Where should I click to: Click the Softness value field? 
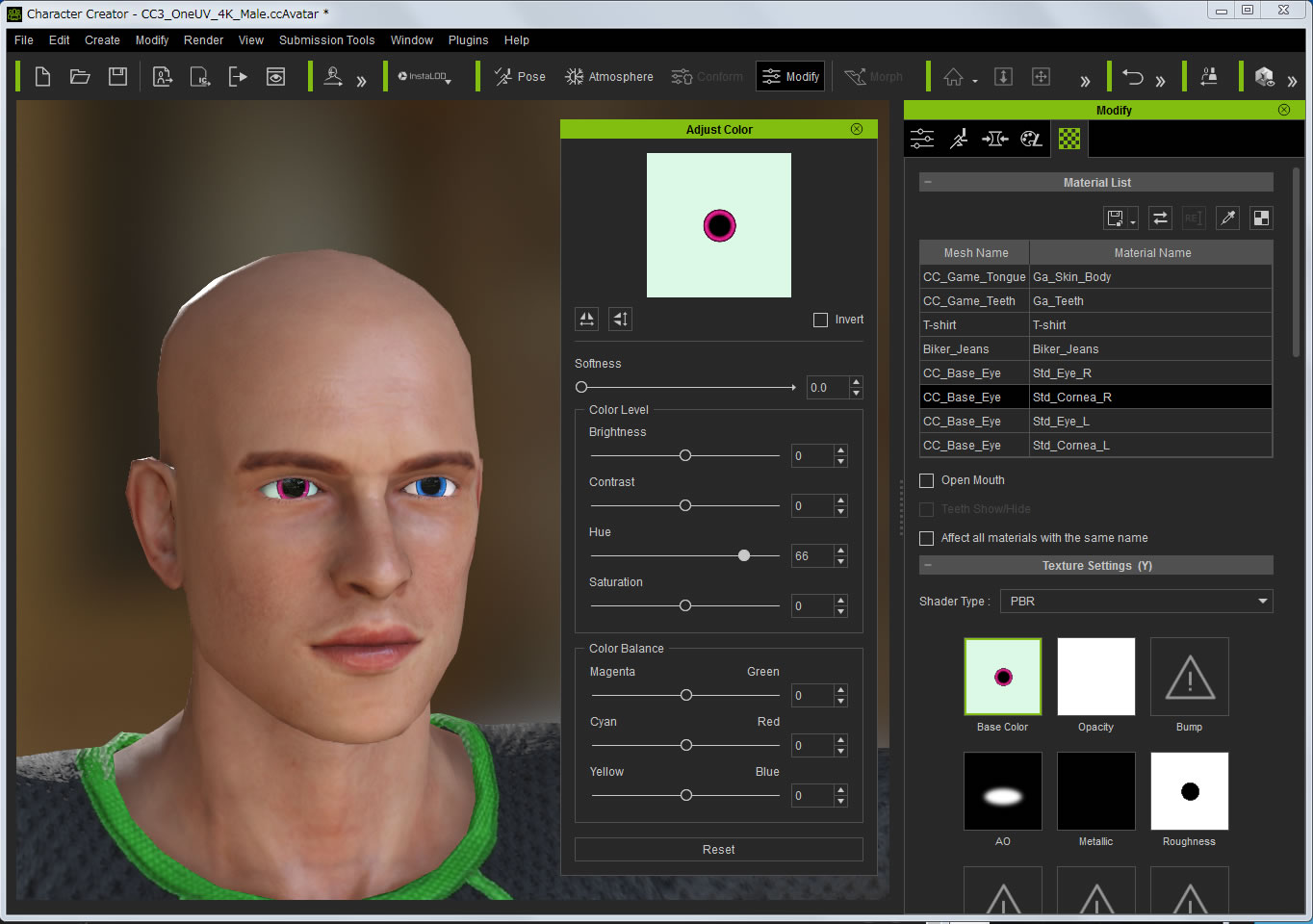[x=828, y=387]
